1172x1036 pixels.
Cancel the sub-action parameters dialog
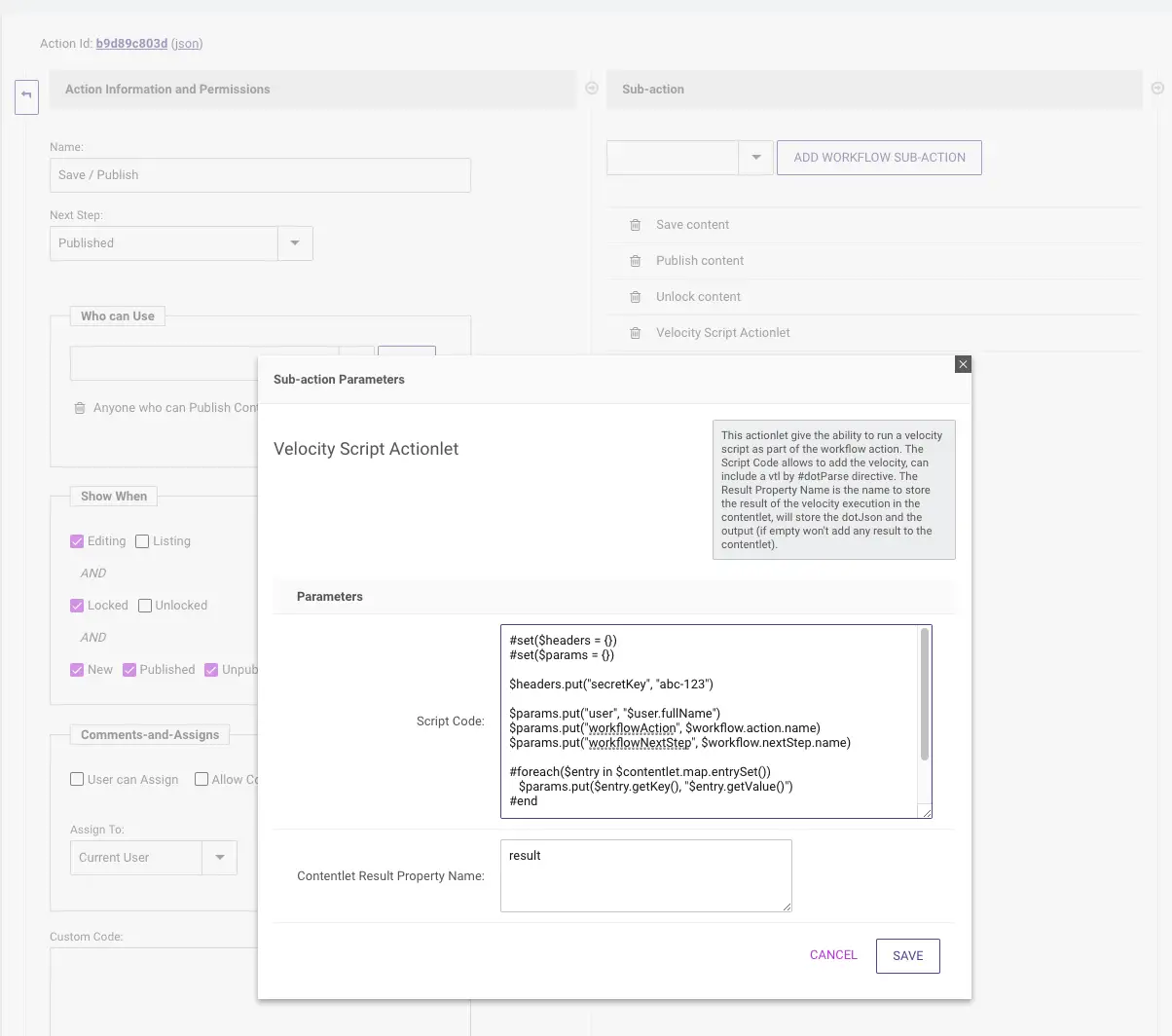(x=833, y=955)
